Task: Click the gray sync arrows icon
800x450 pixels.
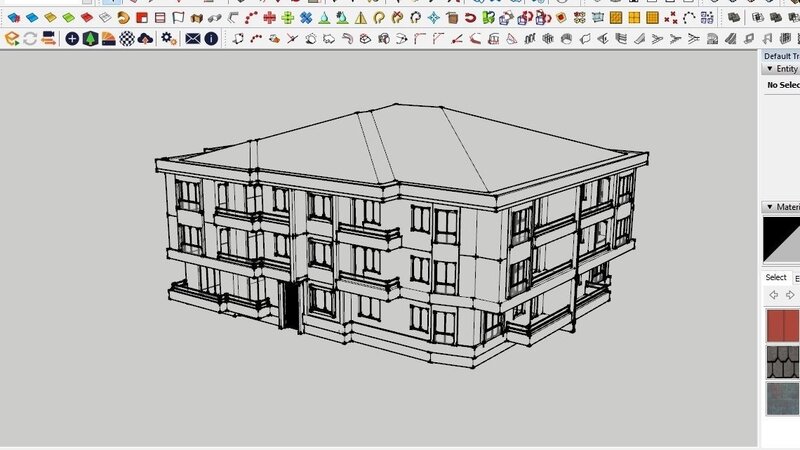Action: [x=30, y=38]
